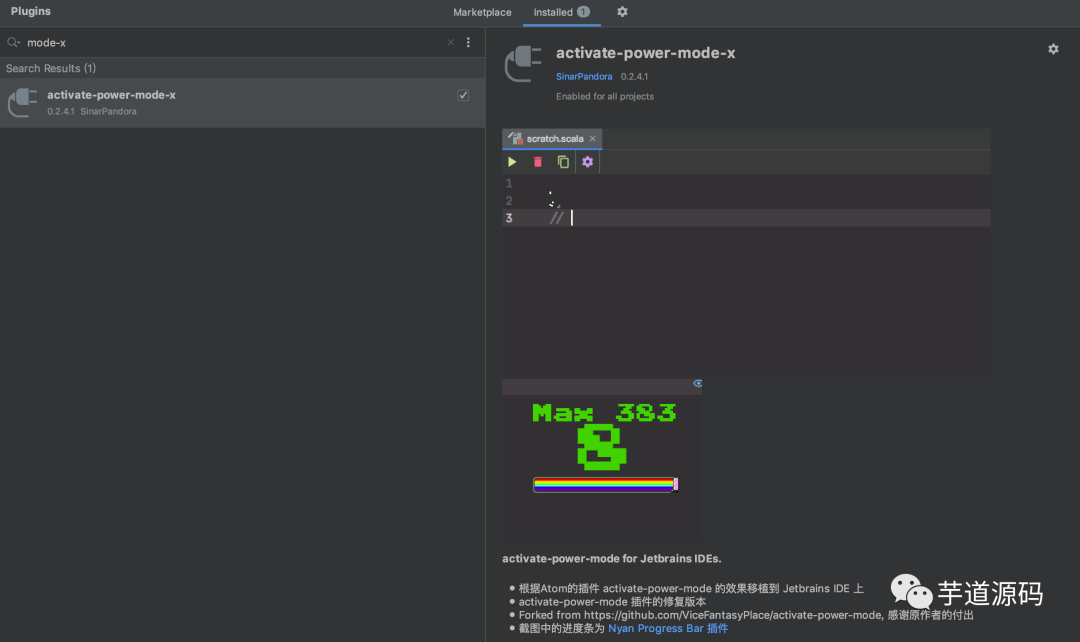Click editor line 3 with the comment

(746, 218)
